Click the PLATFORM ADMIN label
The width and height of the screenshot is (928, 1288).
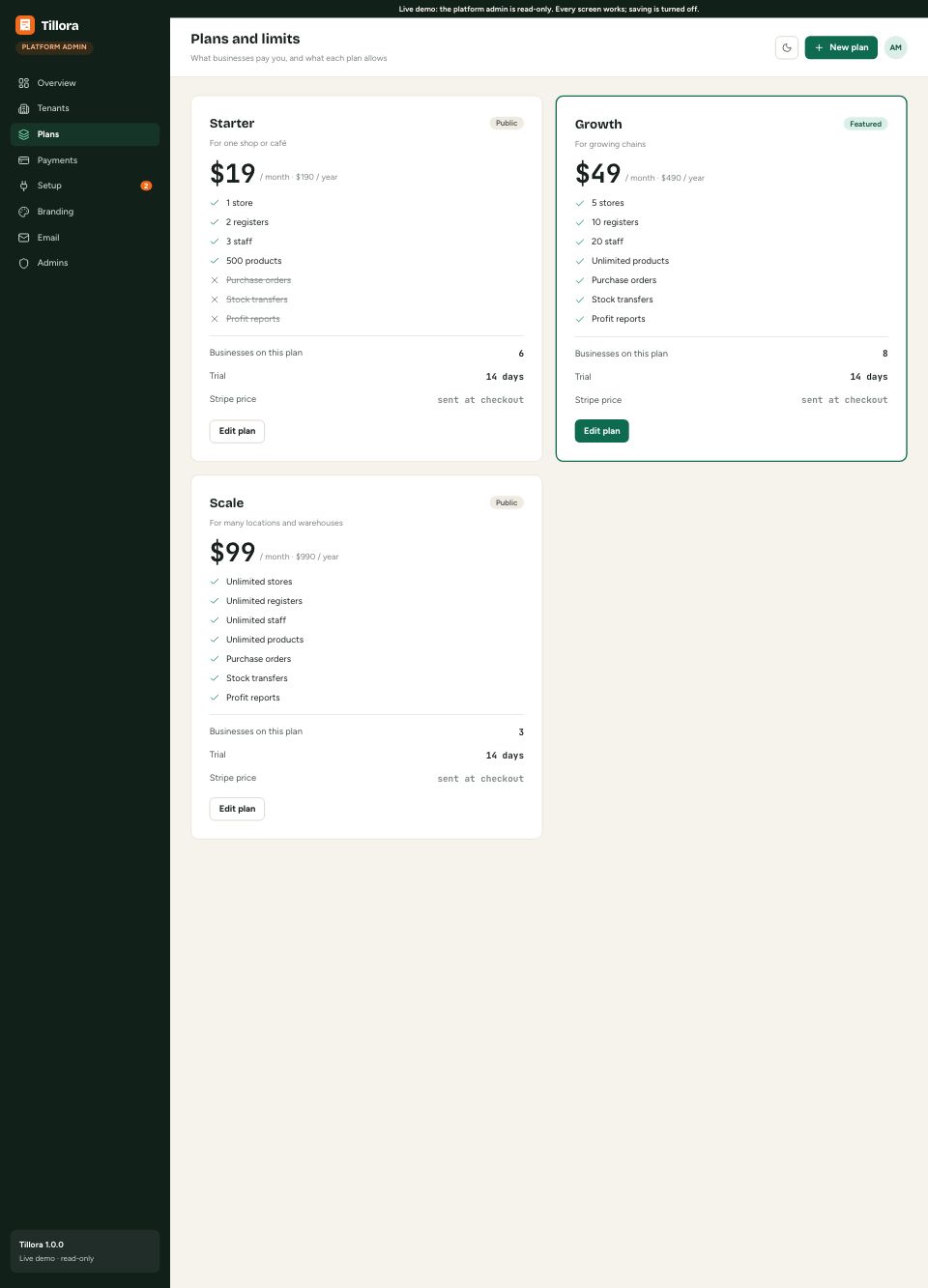coord(54,46)
